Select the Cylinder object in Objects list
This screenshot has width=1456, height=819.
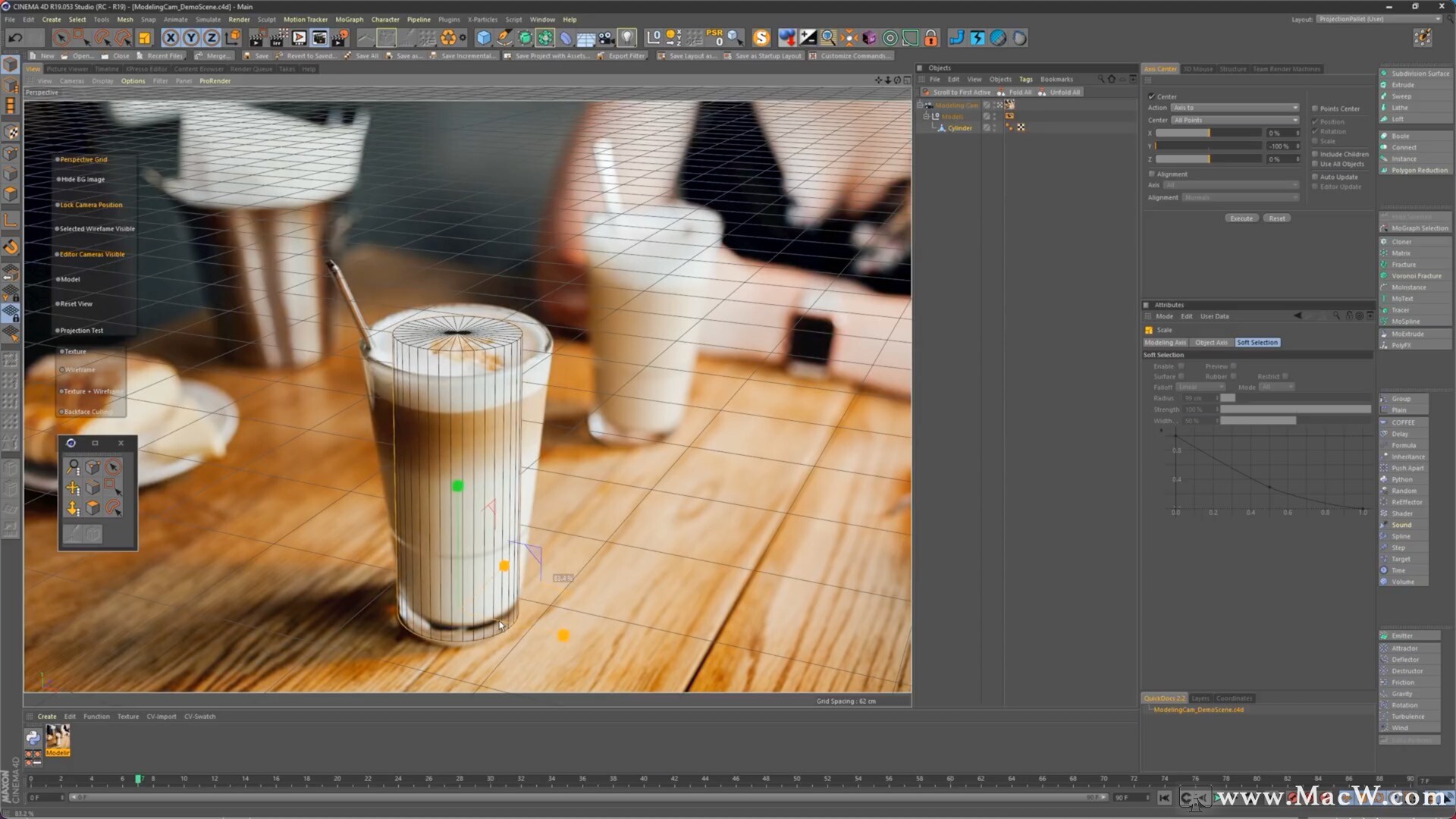[x=959, y=128]
